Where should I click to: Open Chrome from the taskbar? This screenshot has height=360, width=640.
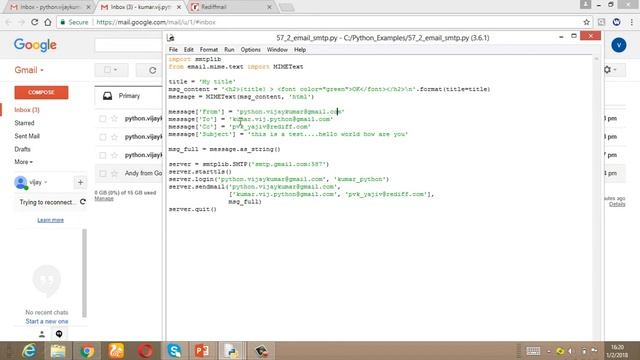point(87,351)
